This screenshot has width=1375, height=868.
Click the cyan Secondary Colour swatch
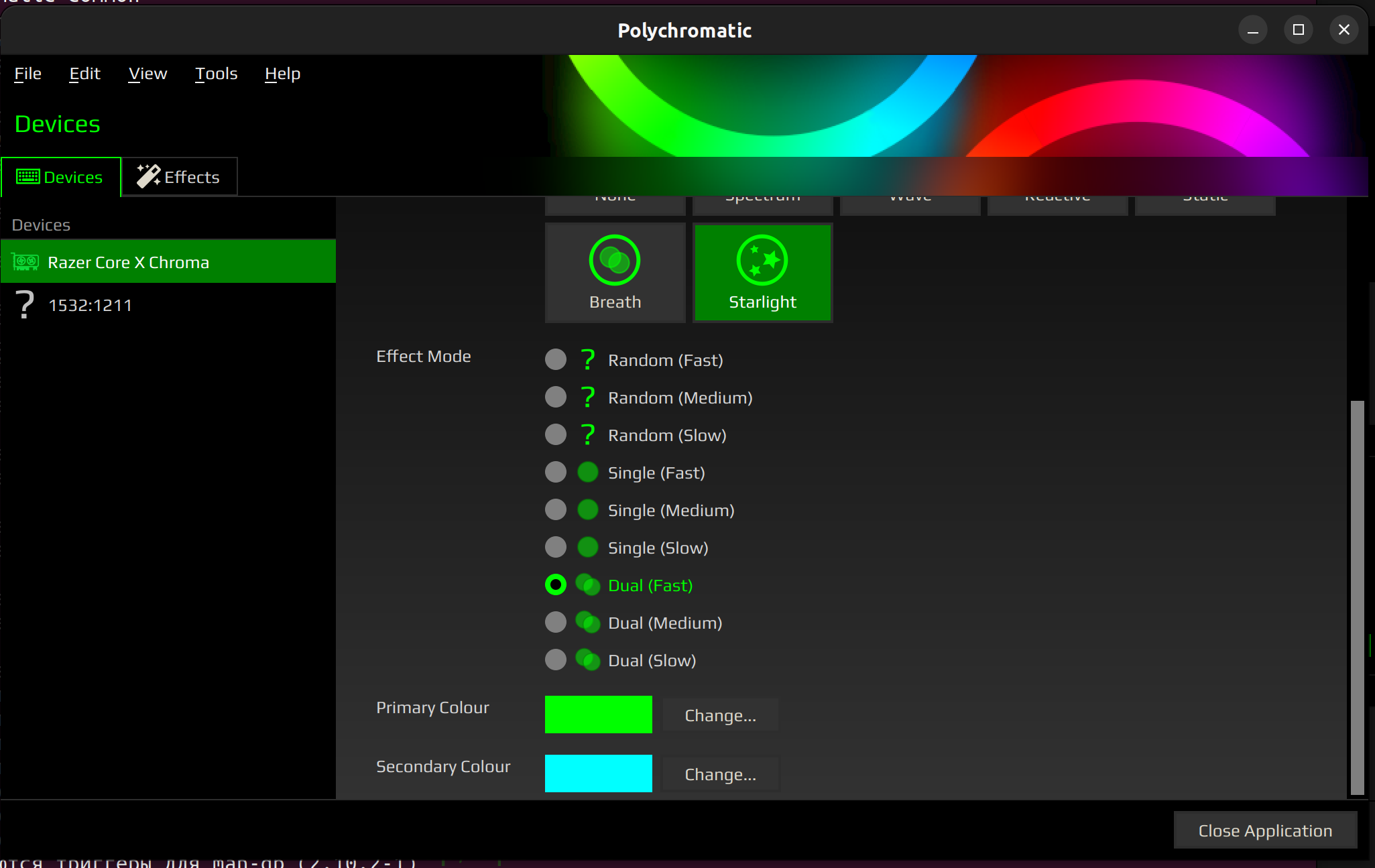pos(598,773)
